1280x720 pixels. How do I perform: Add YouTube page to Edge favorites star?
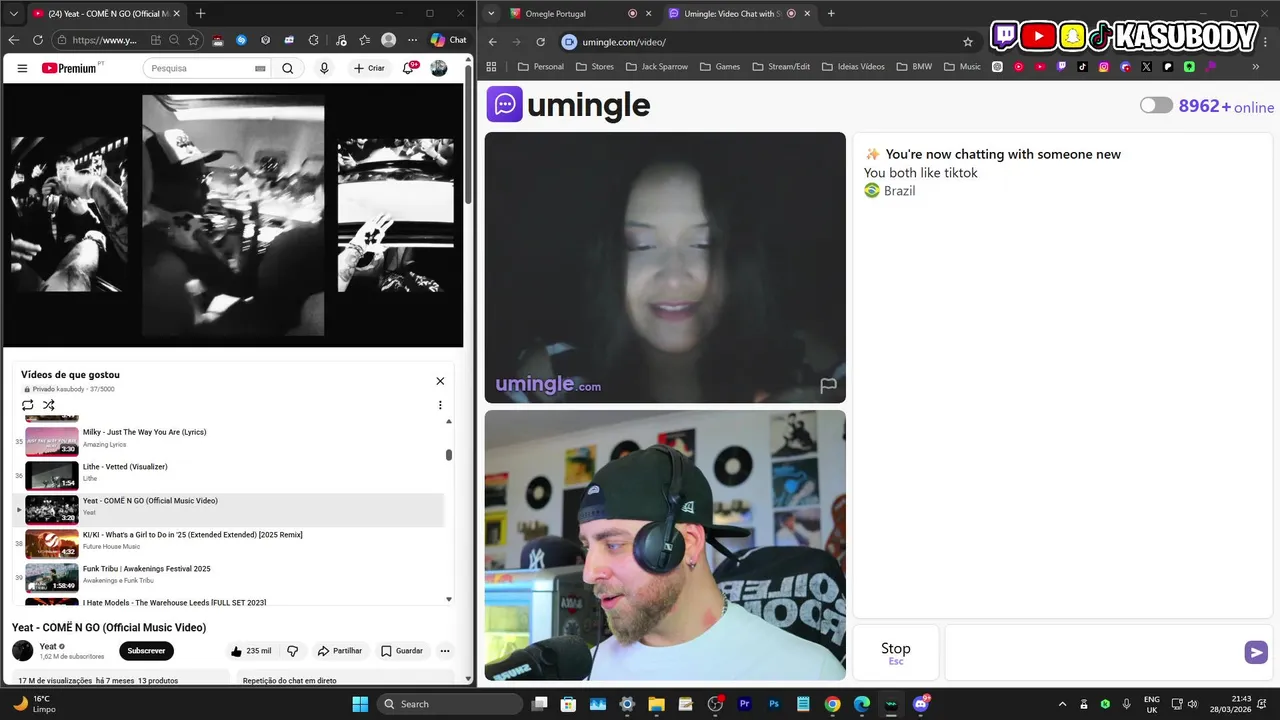193,40
